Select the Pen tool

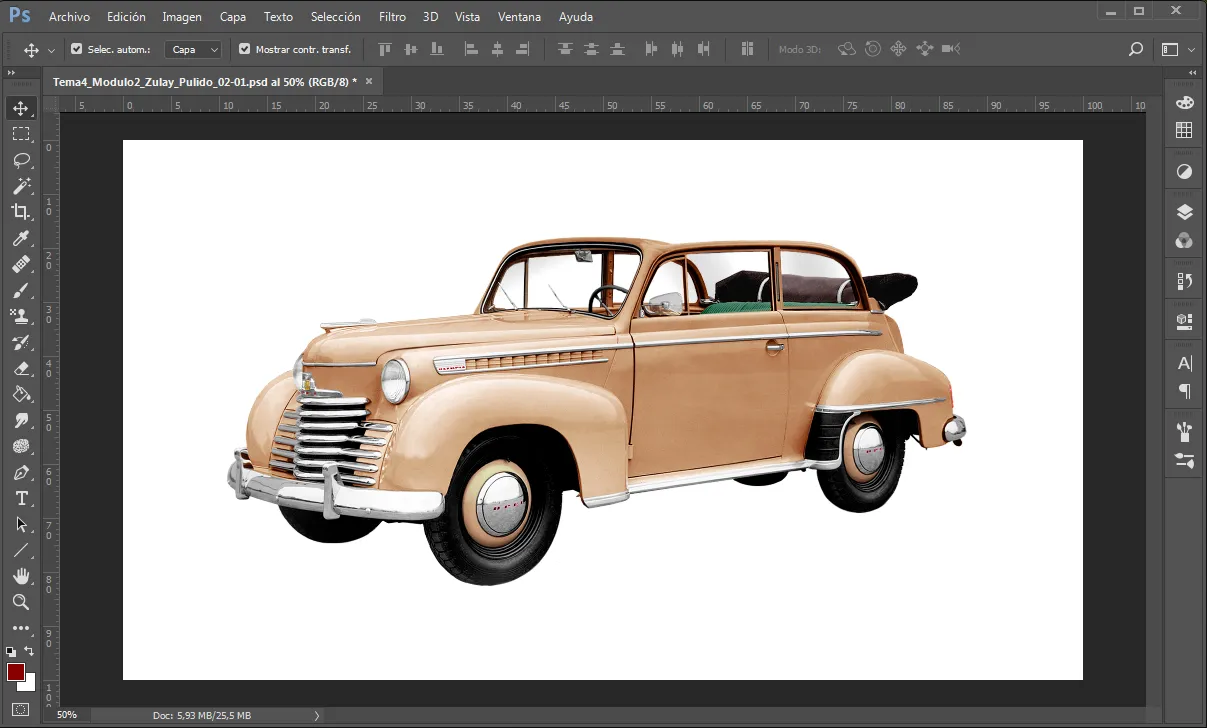click(21, 472)
